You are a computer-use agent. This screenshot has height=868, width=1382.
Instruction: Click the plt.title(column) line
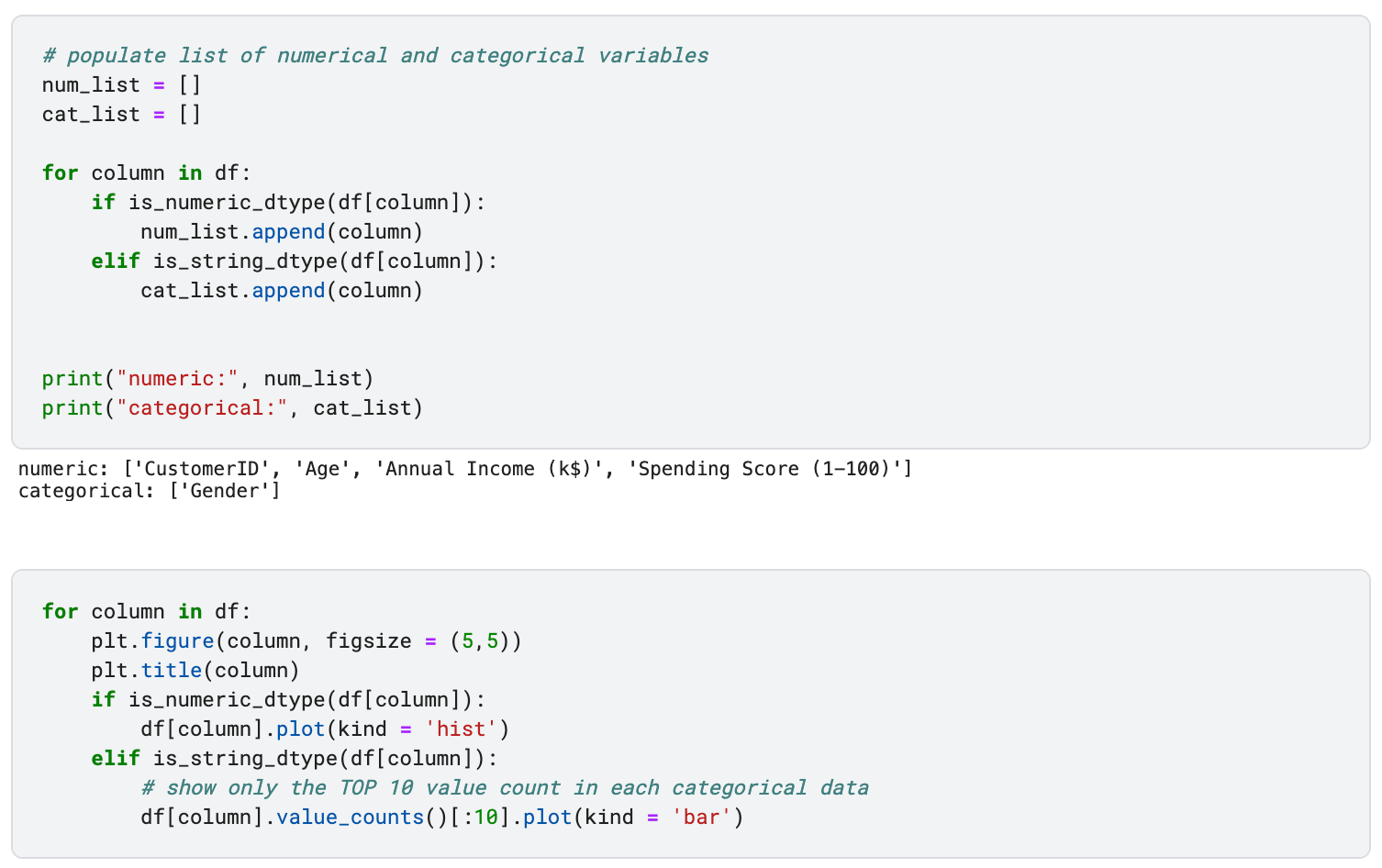pos(195,671)
